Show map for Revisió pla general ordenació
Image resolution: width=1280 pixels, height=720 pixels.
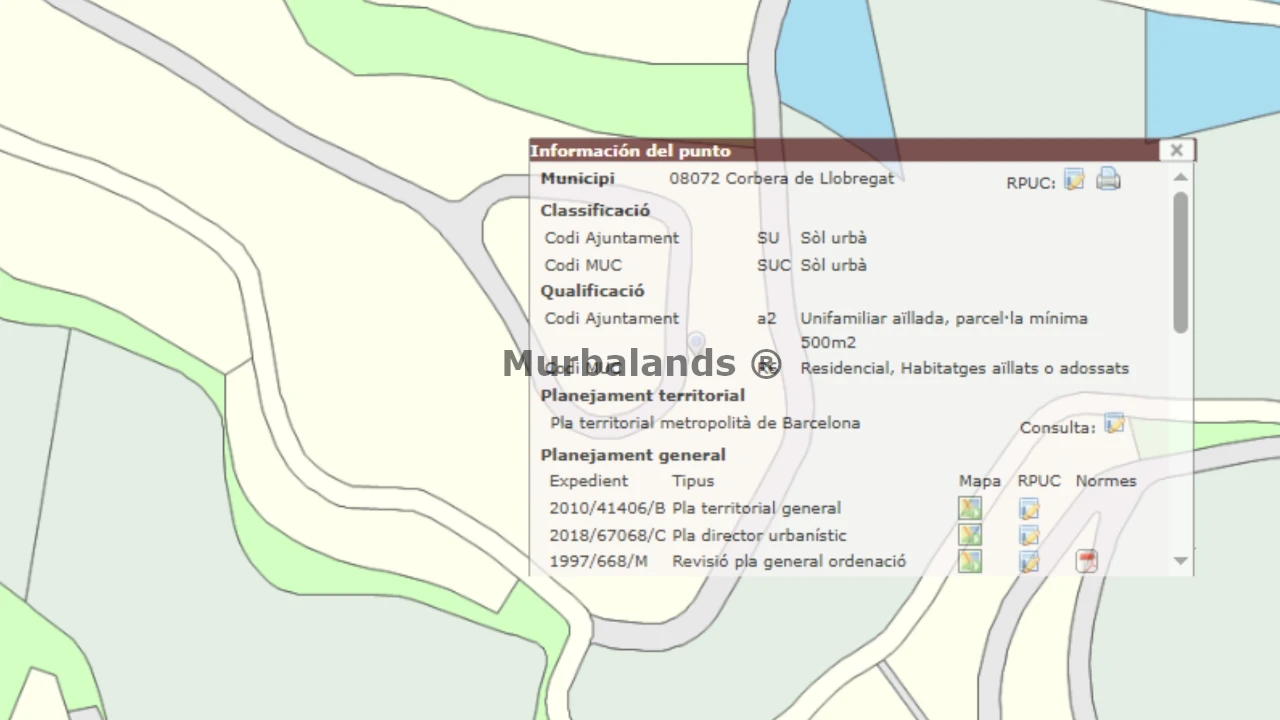pos(970,561)
